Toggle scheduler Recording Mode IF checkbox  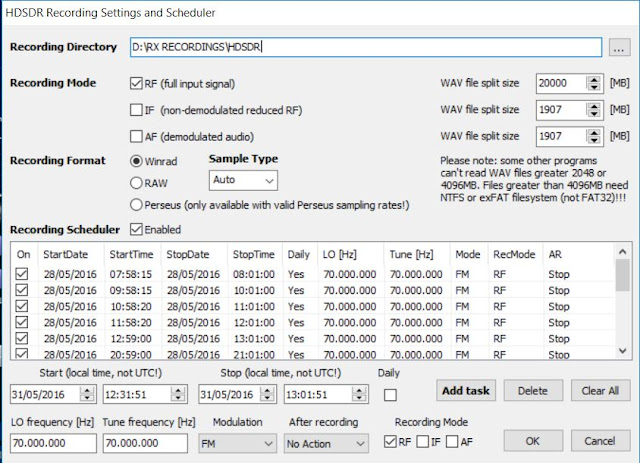[423, 441]
